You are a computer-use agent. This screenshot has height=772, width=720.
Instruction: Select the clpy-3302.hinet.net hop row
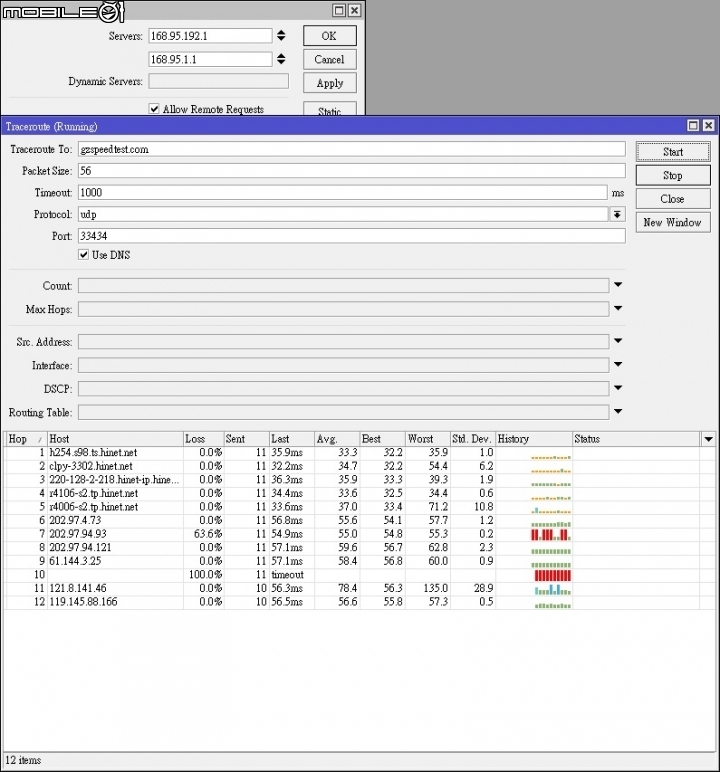tap(360, 466)
